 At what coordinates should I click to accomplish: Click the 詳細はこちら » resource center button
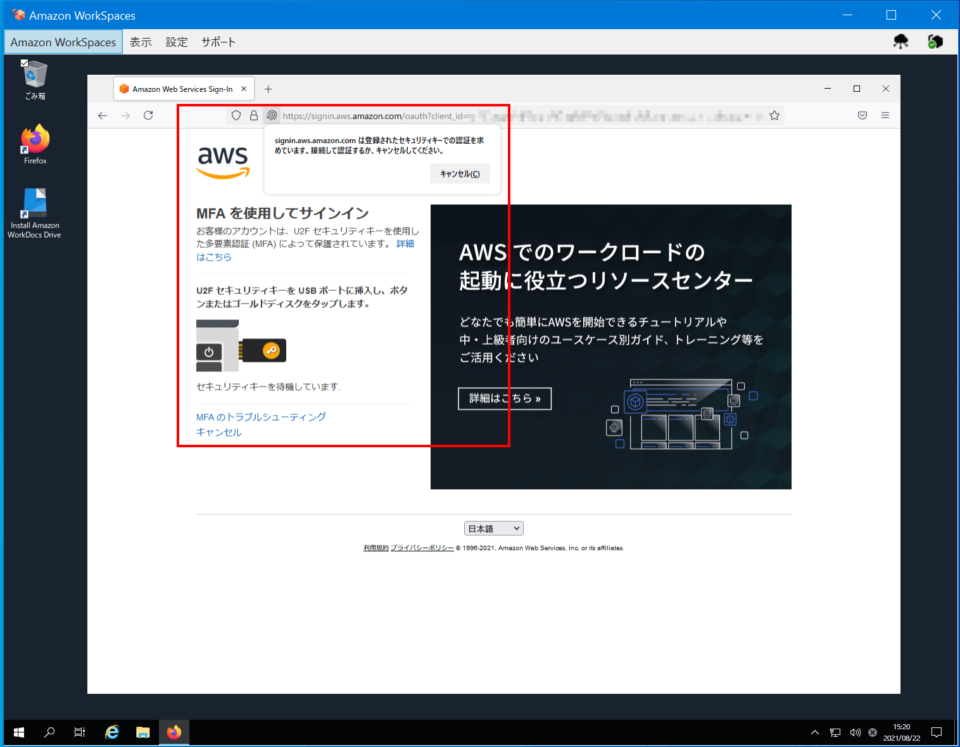pos(504,398)
